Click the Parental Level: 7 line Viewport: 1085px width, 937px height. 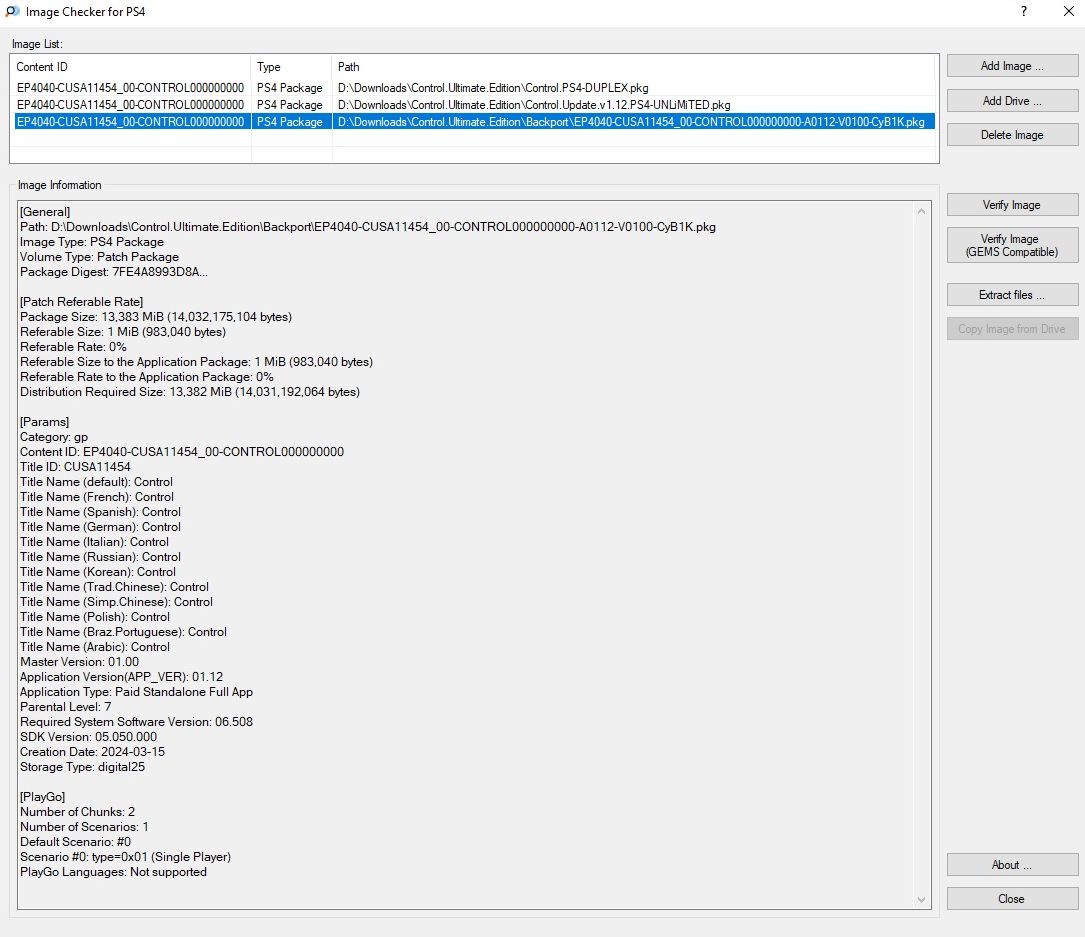click(x=66, y=707)
